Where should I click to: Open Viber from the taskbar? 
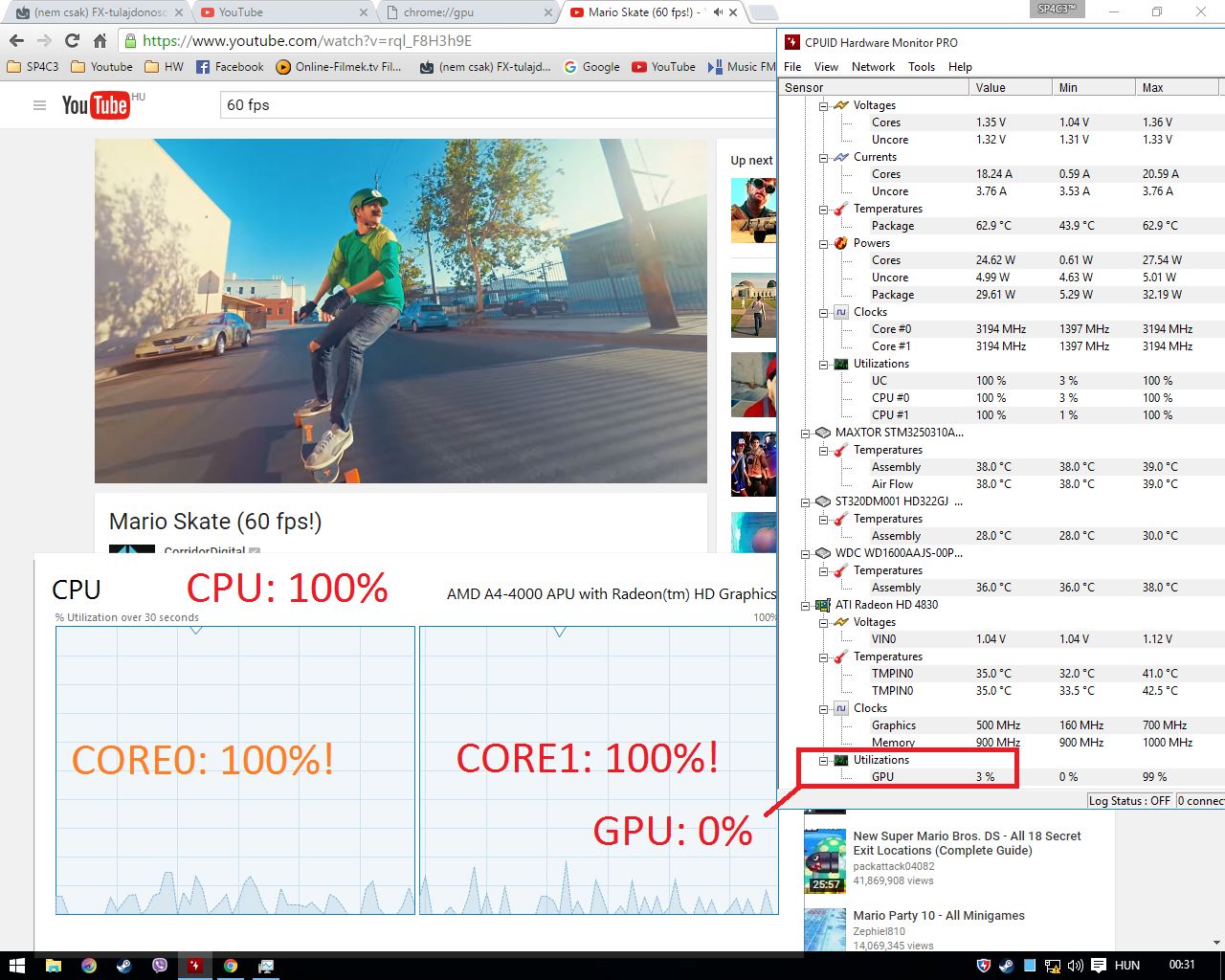click(x=160, y=966)
